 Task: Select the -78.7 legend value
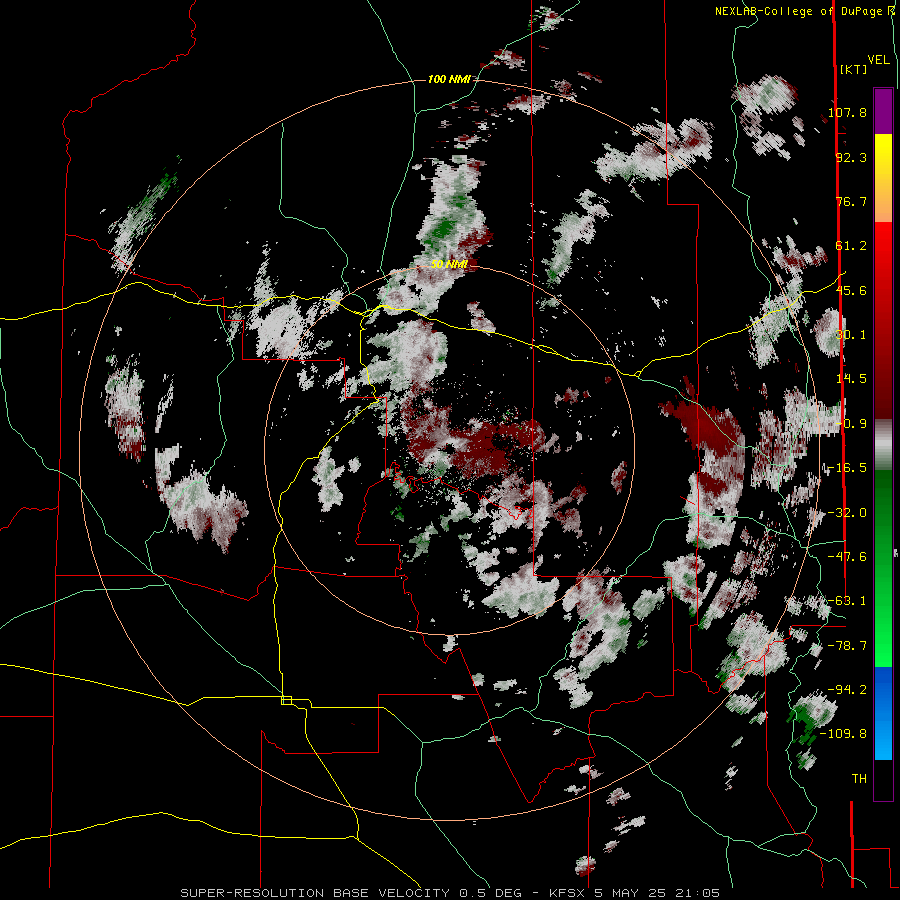click(x=847, y=646)
